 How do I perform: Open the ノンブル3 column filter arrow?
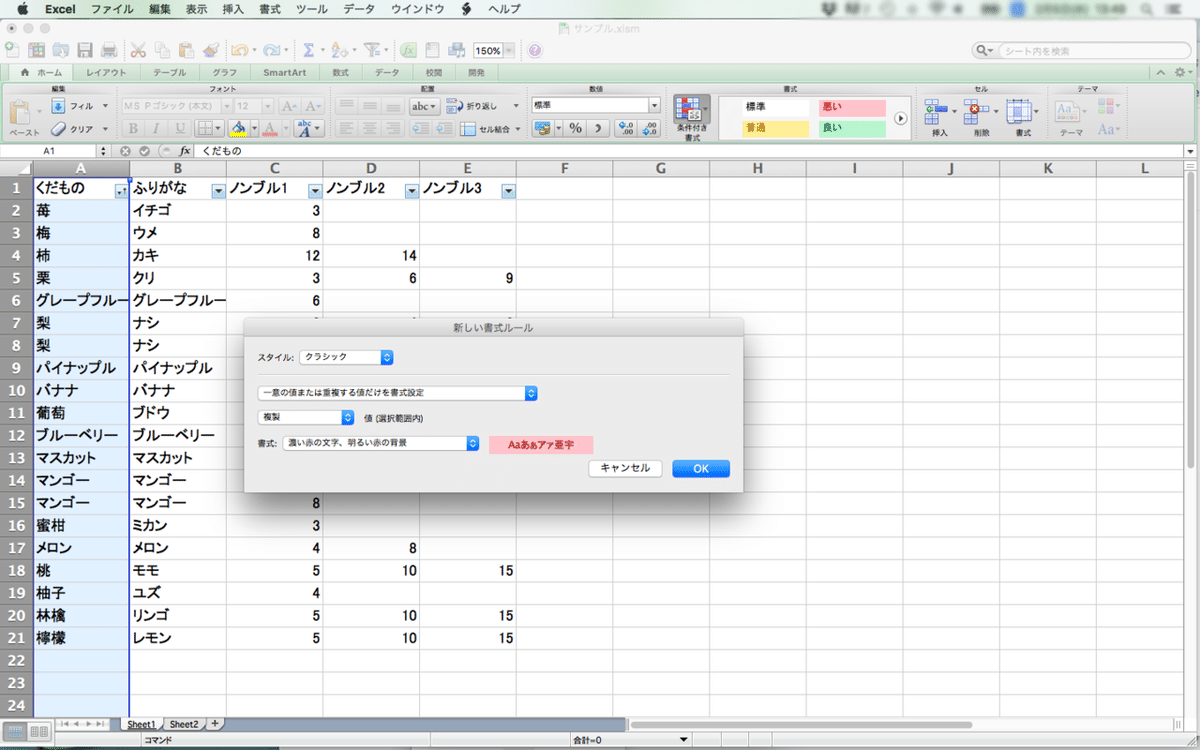tap(508, 191)
